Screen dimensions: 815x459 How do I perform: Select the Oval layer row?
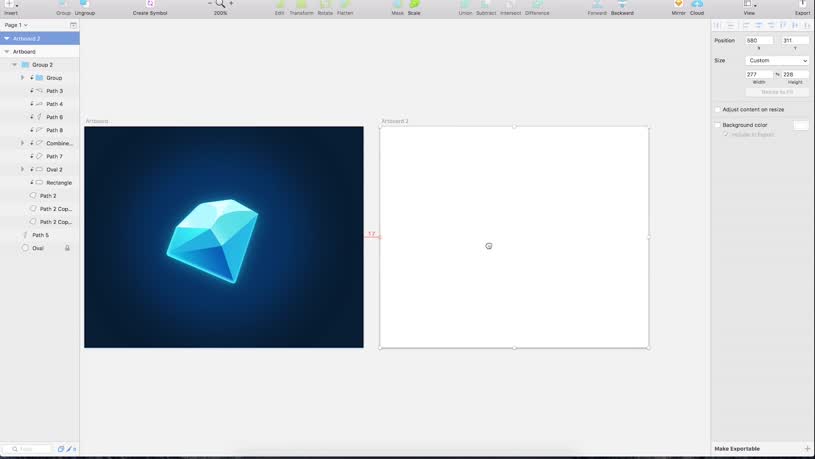tap(40, 248)
